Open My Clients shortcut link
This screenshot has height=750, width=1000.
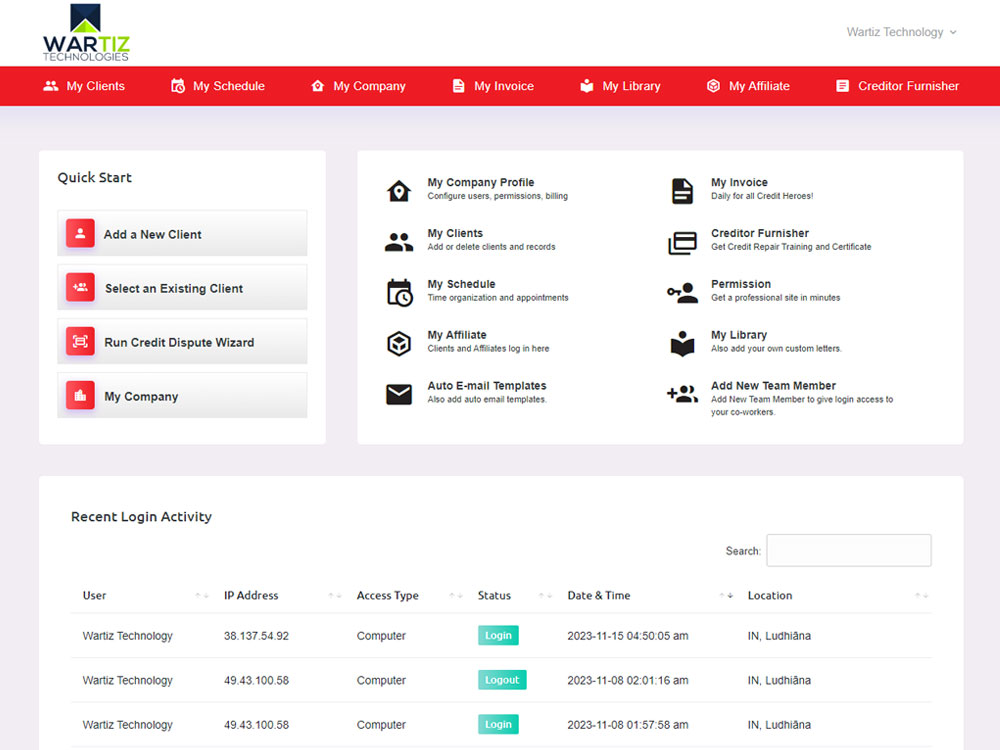455,233
